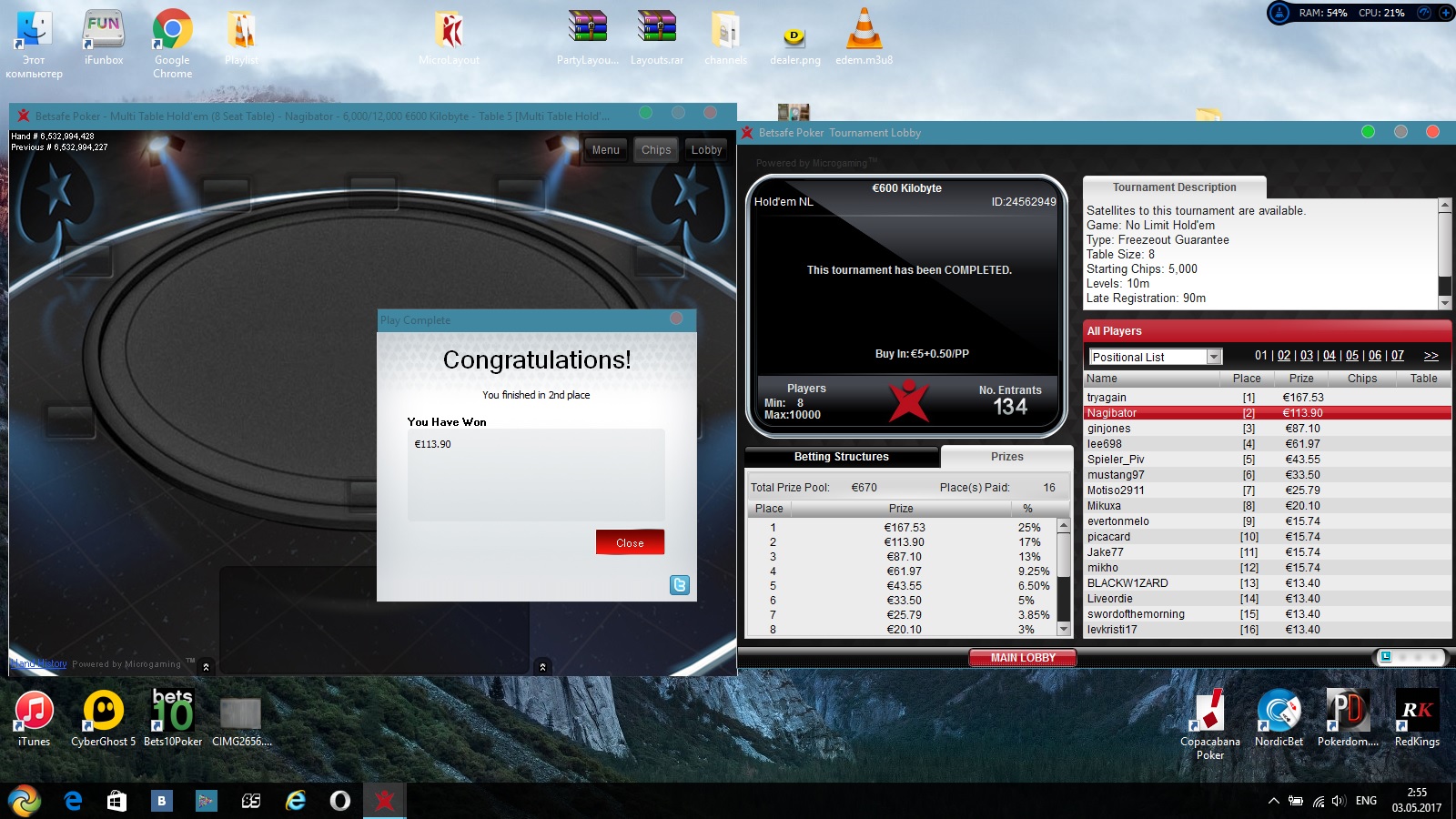This screenshot has width=1456, height=819.
Task: Click the Betsafe star logo in tournament info panel
Action: coord(908,401)
